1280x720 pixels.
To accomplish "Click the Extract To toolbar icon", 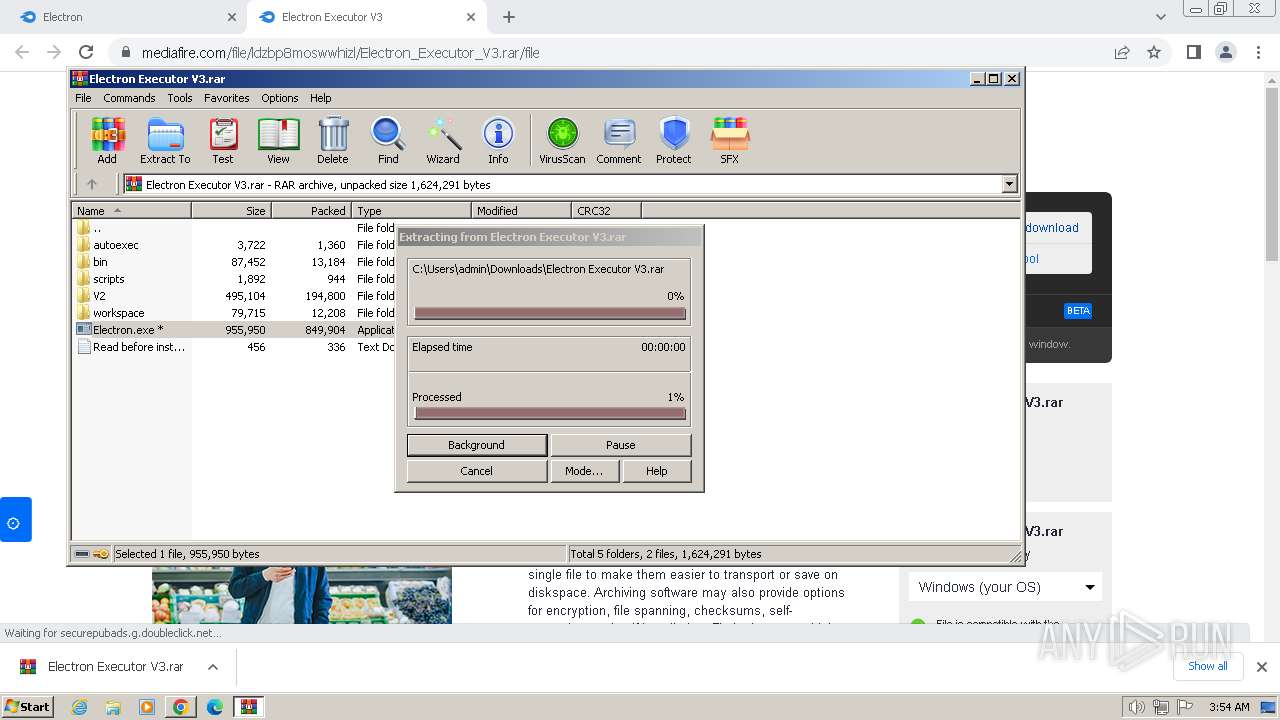I will coord(165,140).
